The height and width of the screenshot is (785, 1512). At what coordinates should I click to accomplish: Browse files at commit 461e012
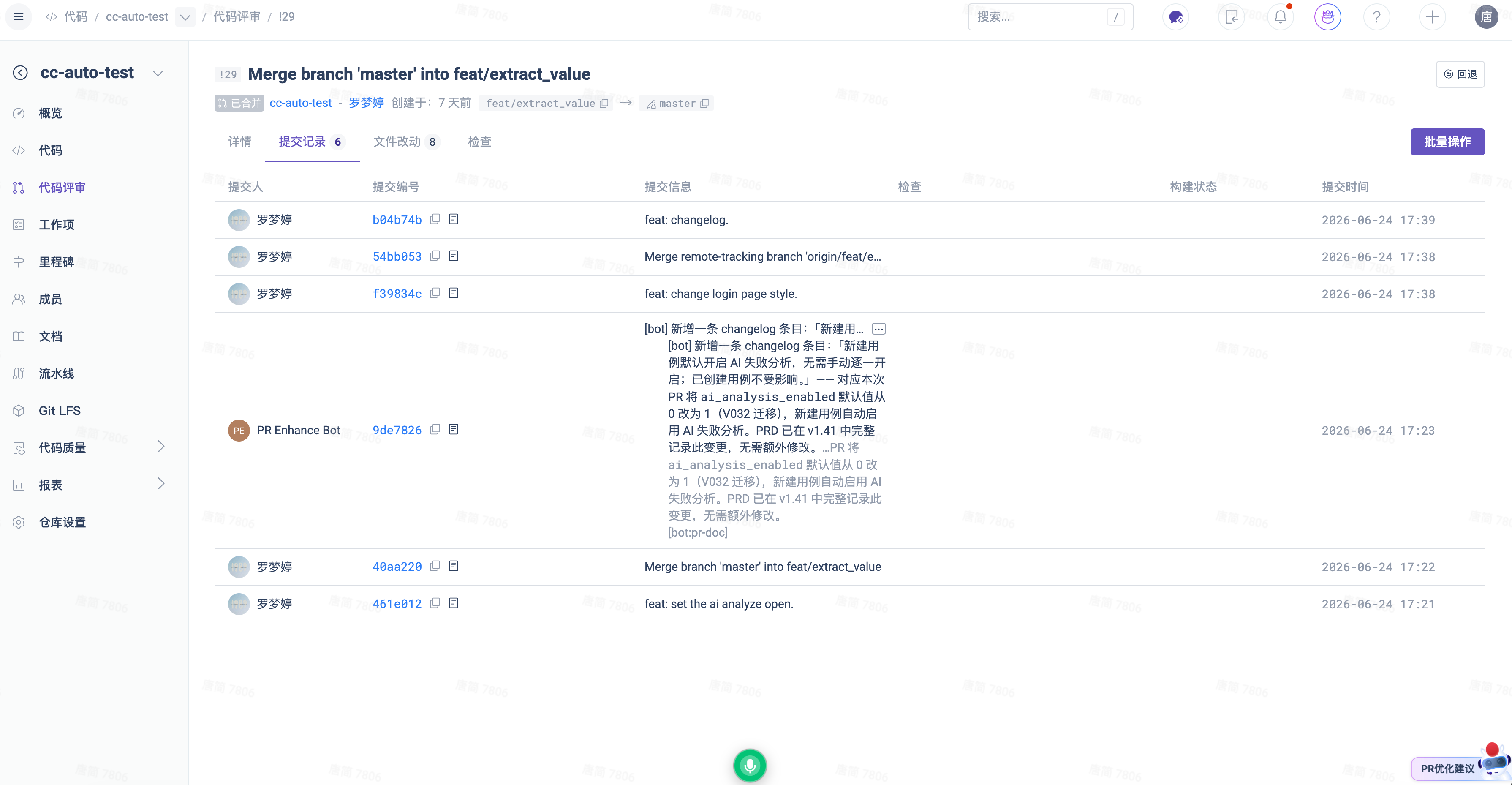[x=454, y=603]
